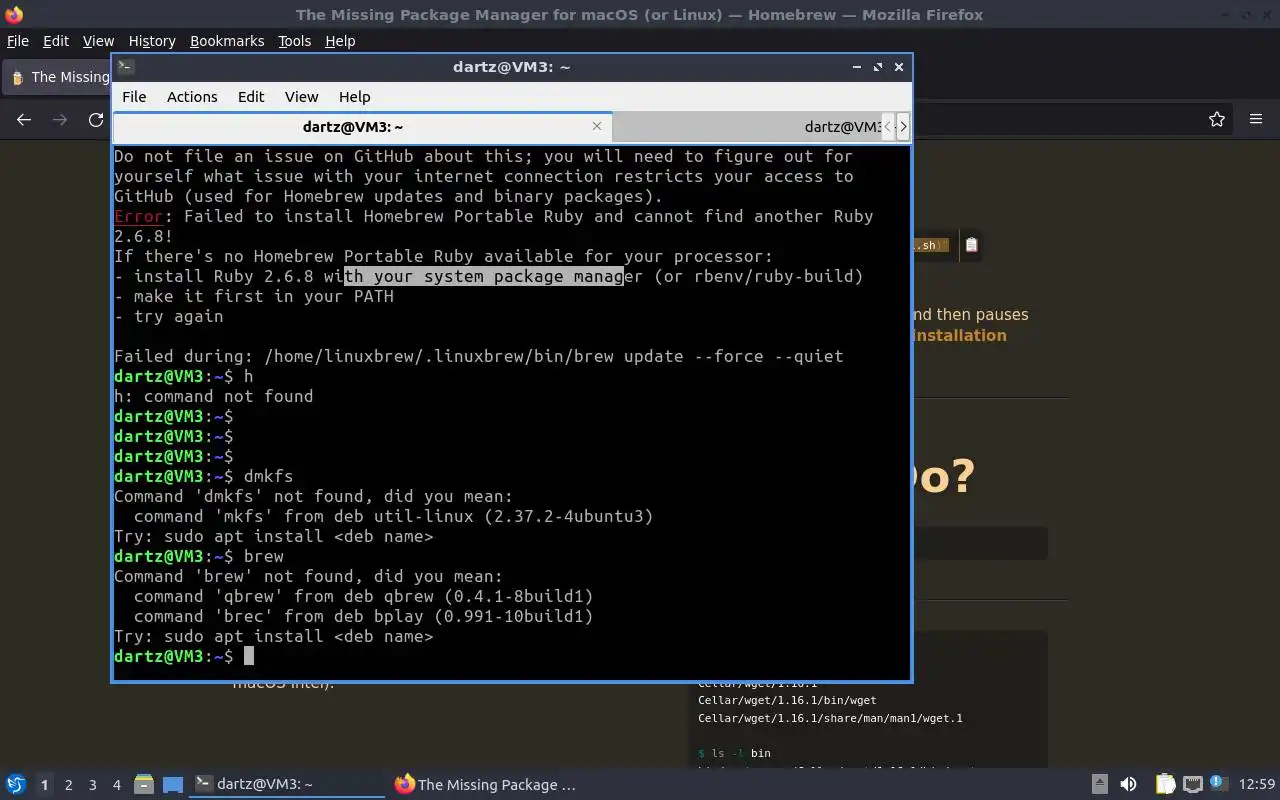Screen dimensions: 1280x800
Task: Go back in Firefox
Action: click(x=24, y=120)
